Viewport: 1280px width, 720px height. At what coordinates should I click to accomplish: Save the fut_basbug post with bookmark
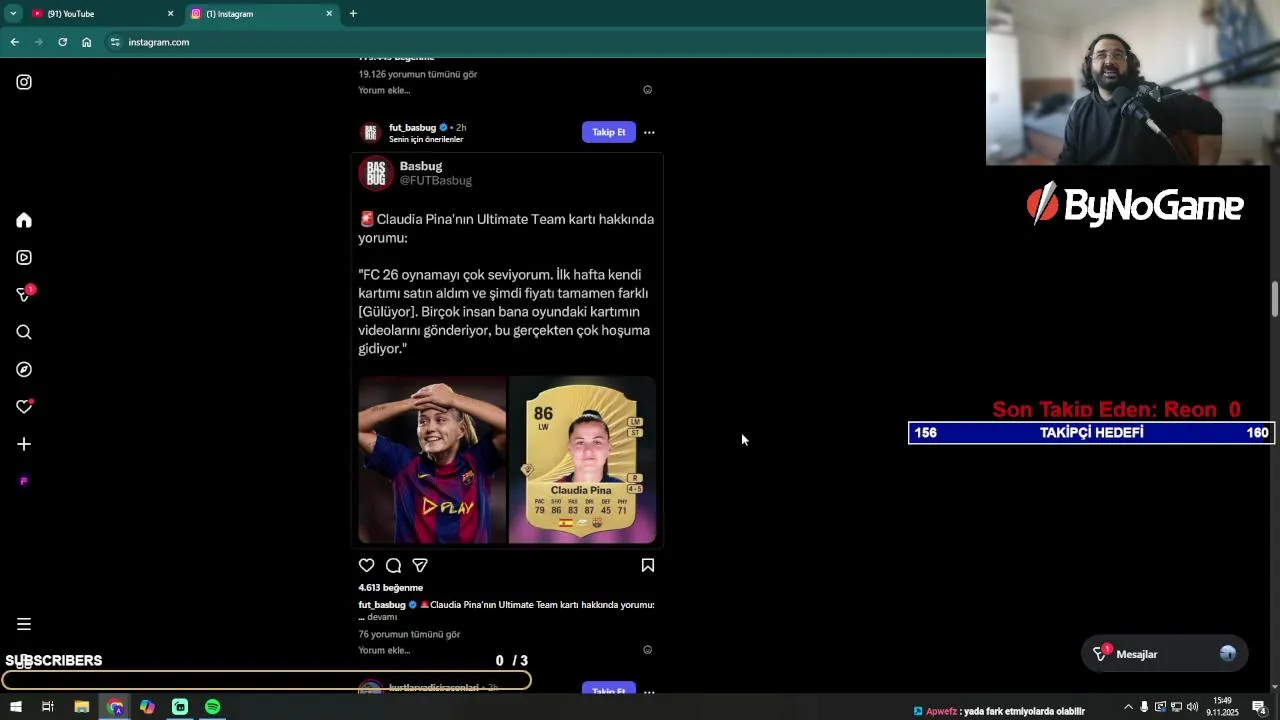(x=648, y=565)
